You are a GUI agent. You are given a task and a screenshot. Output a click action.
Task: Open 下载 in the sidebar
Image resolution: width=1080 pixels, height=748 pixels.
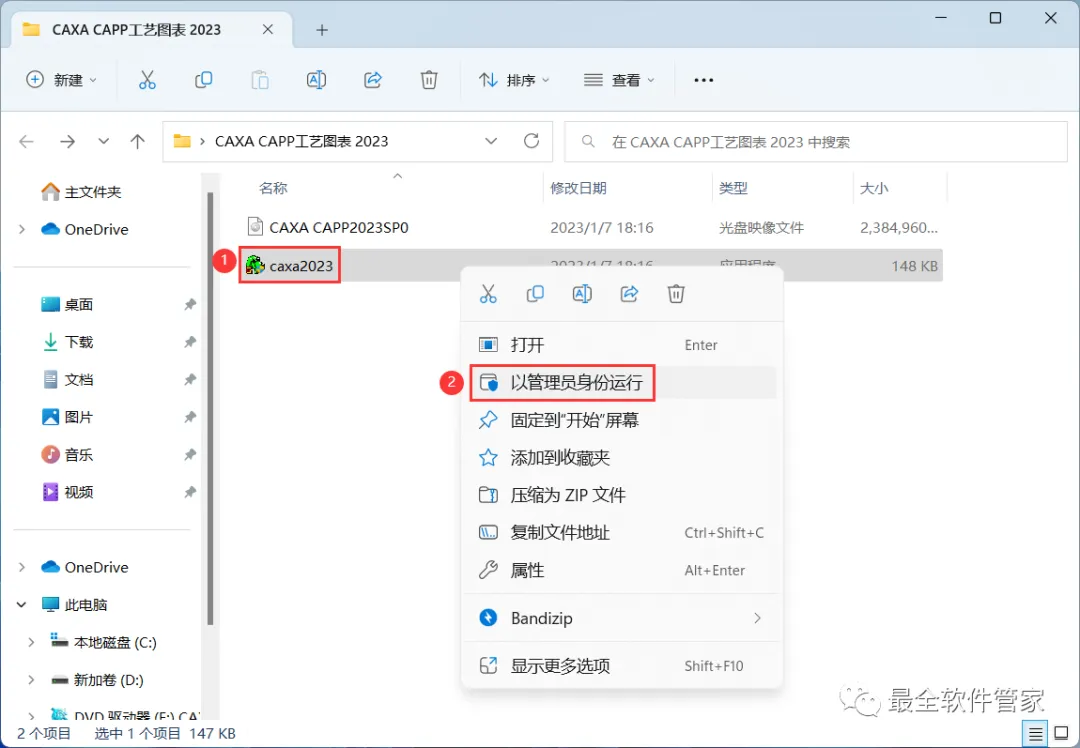point(68,342)
